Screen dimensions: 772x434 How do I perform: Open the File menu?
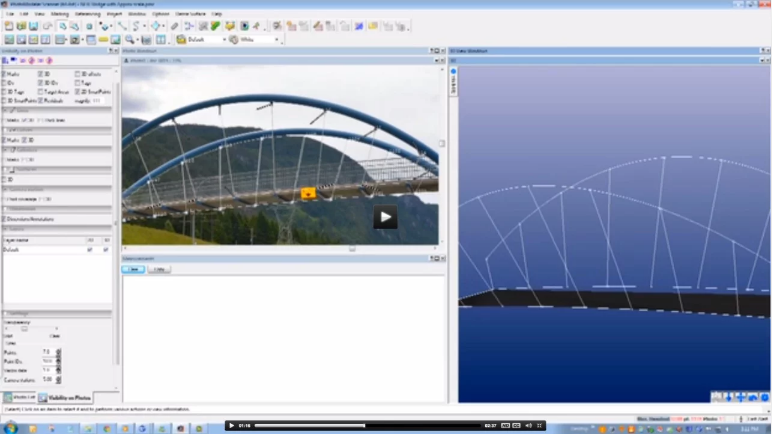point(10,14)
